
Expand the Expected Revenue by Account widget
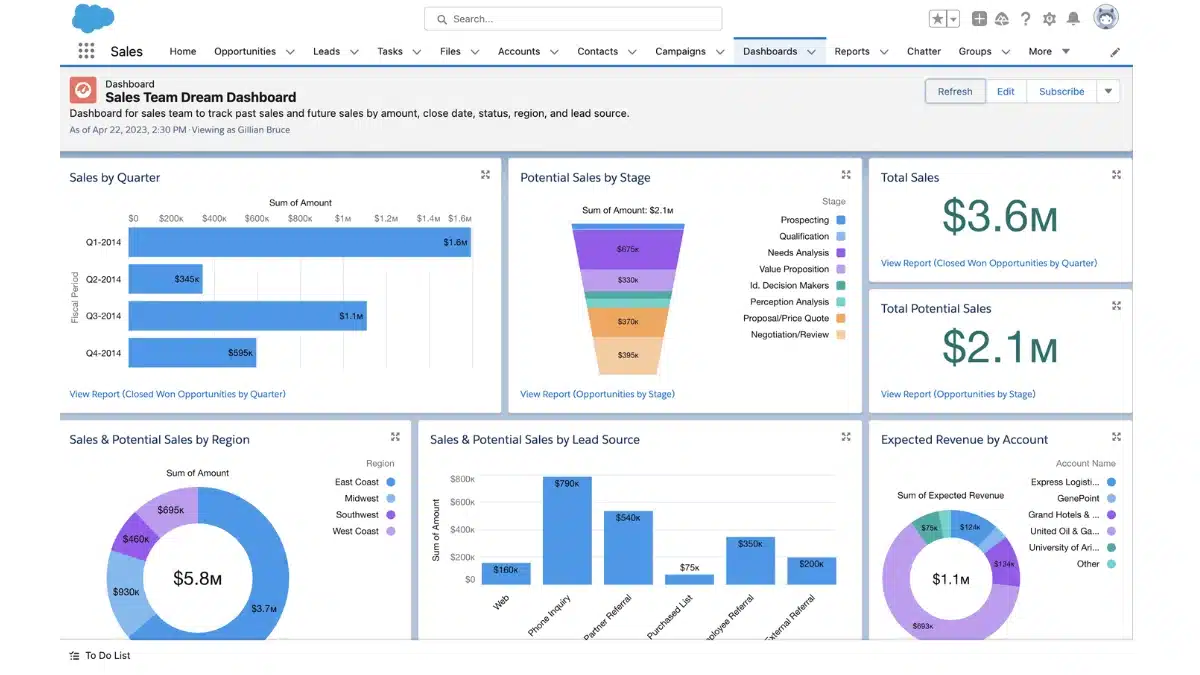pos(1116,437)
